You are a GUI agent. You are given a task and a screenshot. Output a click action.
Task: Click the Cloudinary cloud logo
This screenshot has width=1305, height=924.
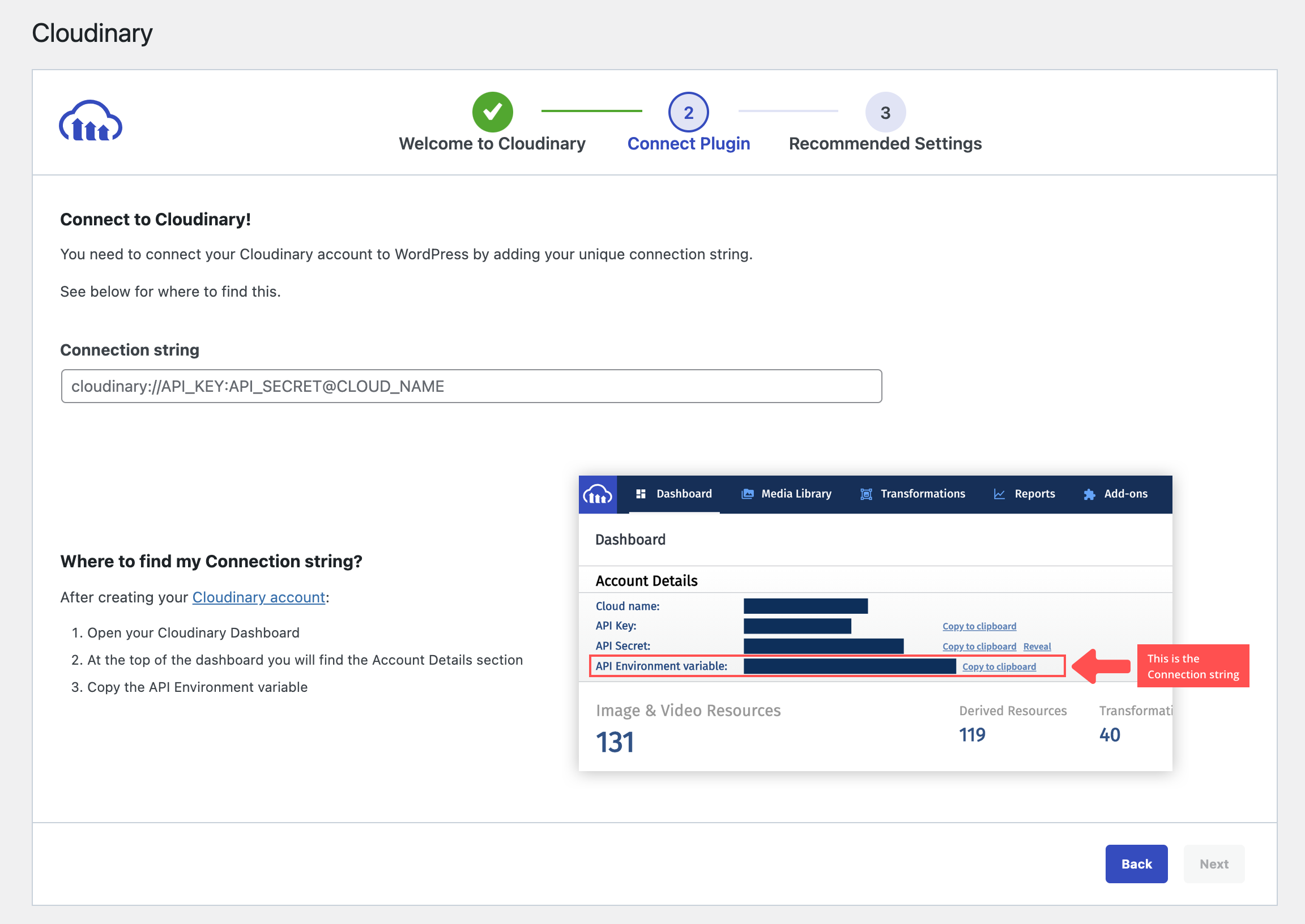click(91, 121)
